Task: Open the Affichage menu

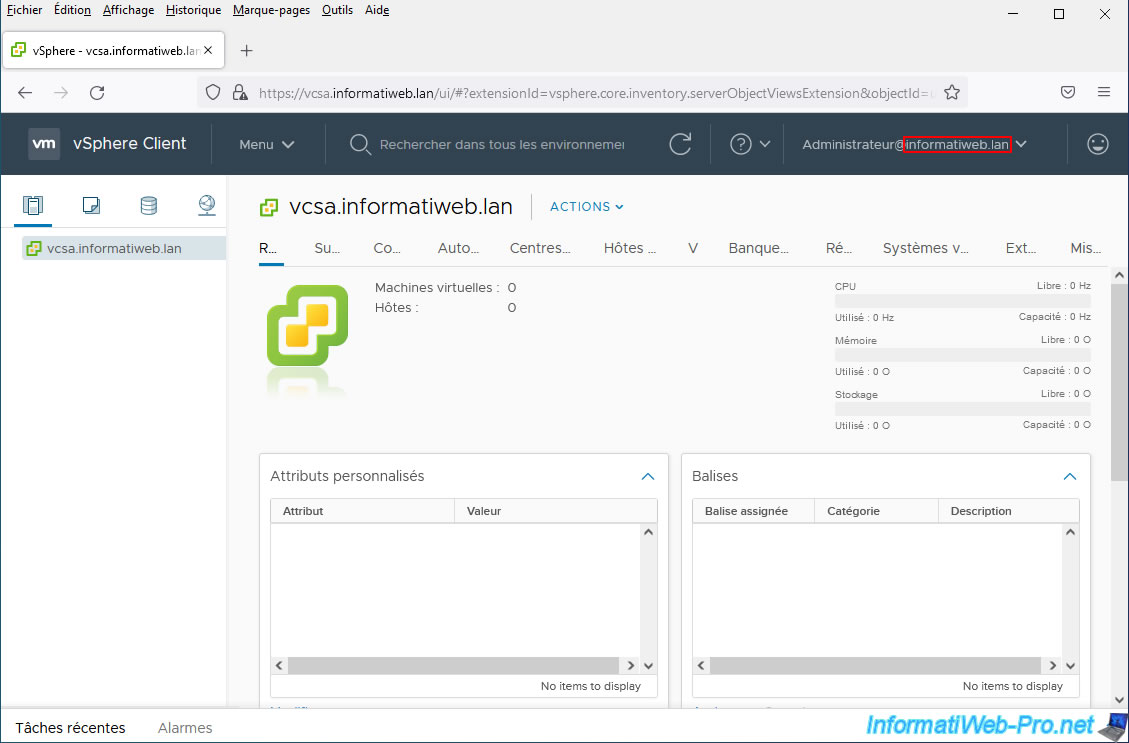Action: click(128, 10)
